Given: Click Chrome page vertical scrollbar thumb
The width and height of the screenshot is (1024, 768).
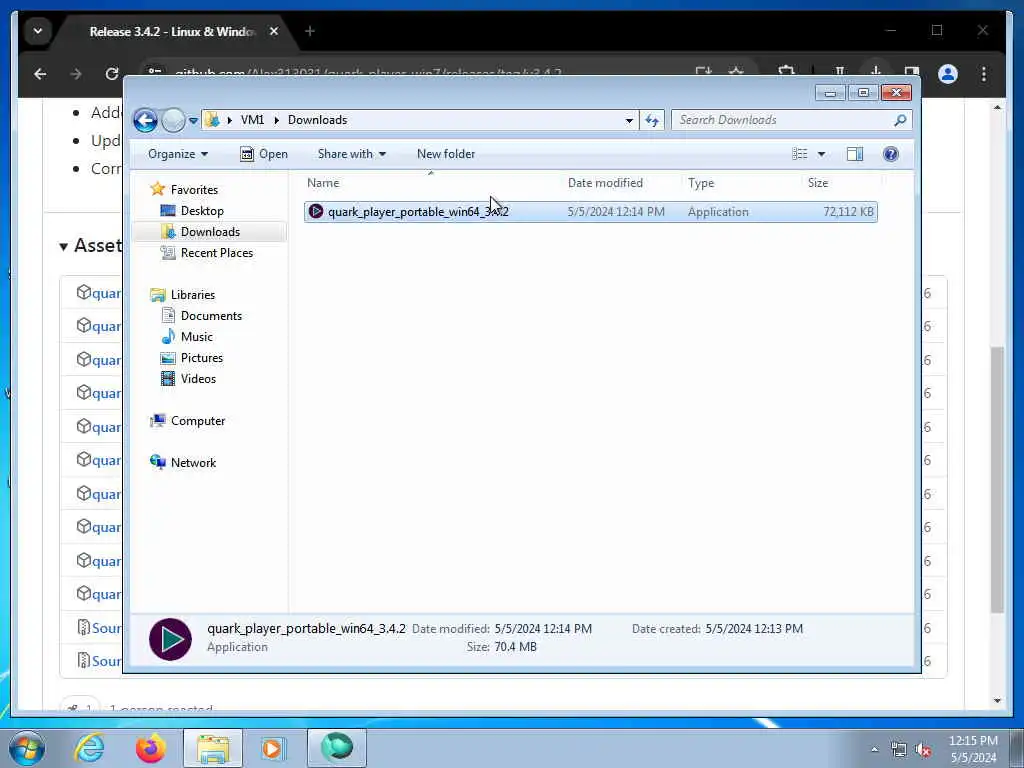Looking at the screenshot, I should pyautogui.click(x=997, y=479).
